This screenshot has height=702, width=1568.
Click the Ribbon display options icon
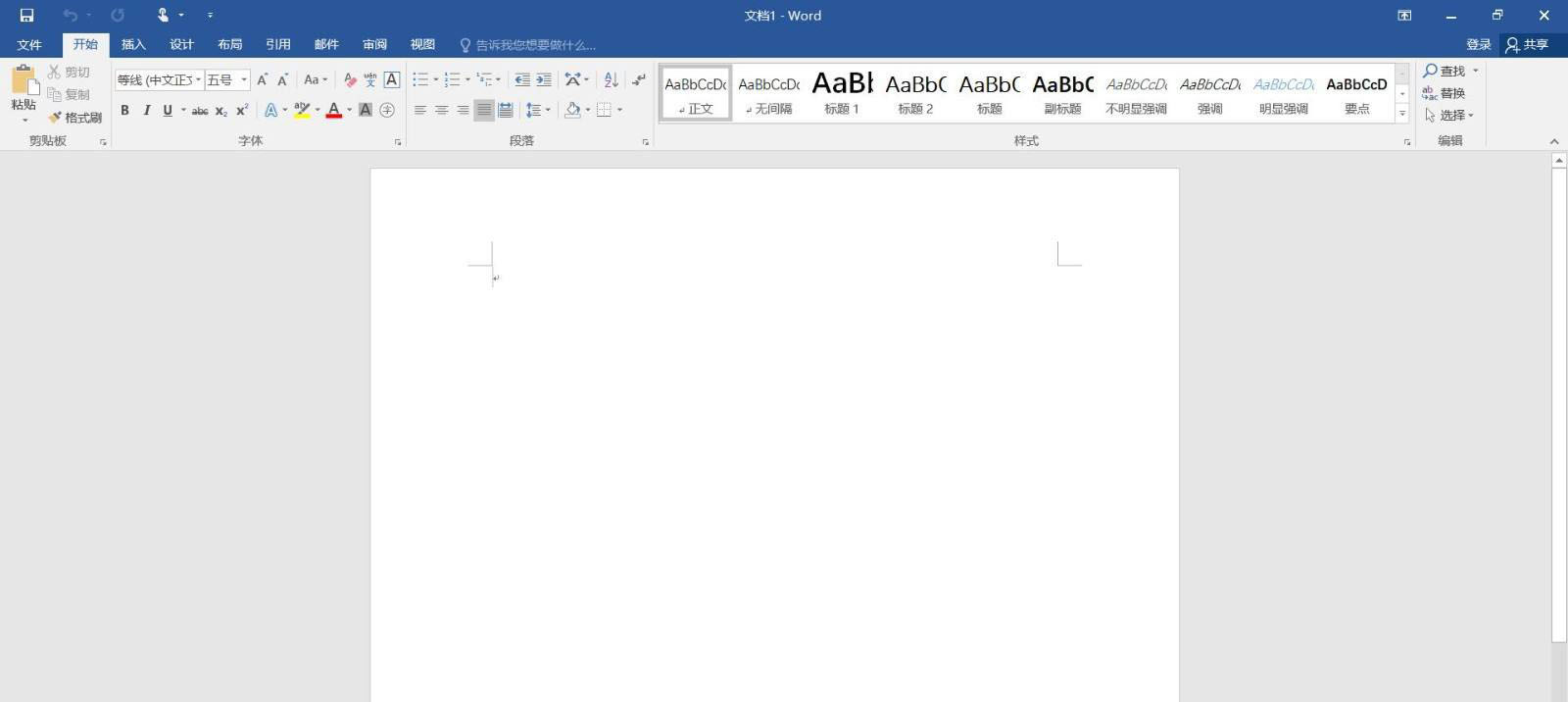coord(1404,15)
